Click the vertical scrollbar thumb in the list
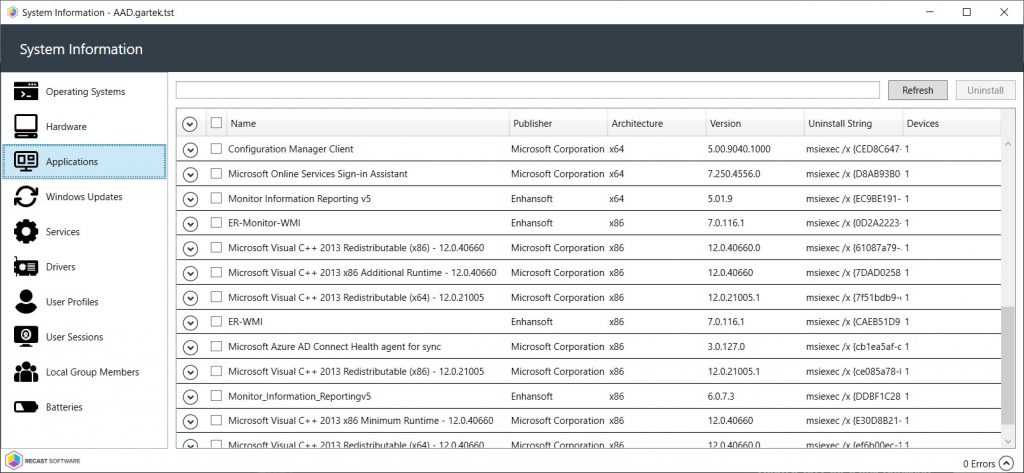Screen dimensions: 1024x473 1008,367
